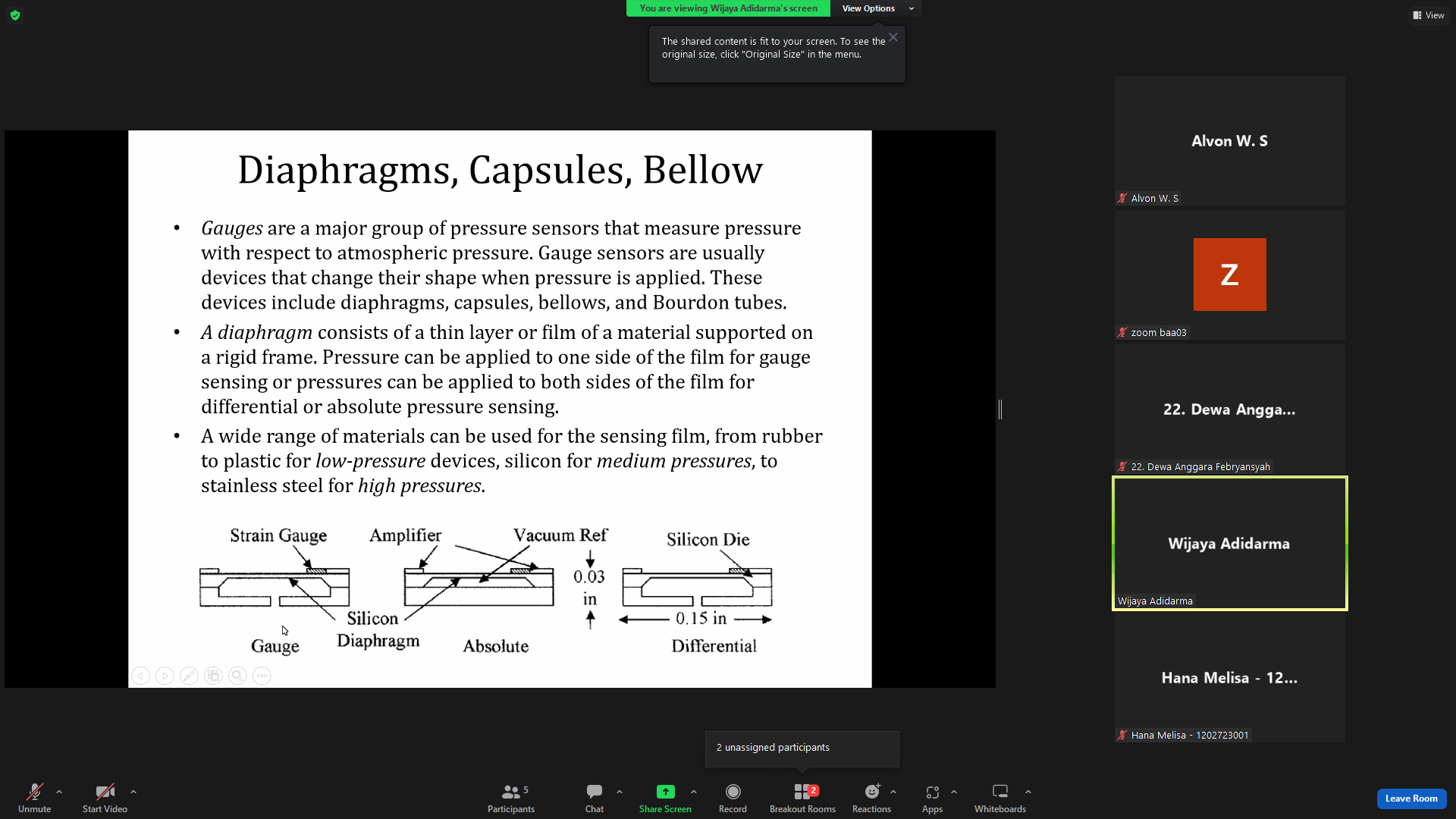1456x819 pixels.
Task: Open the View layout menu
Action: [1429, 15]
